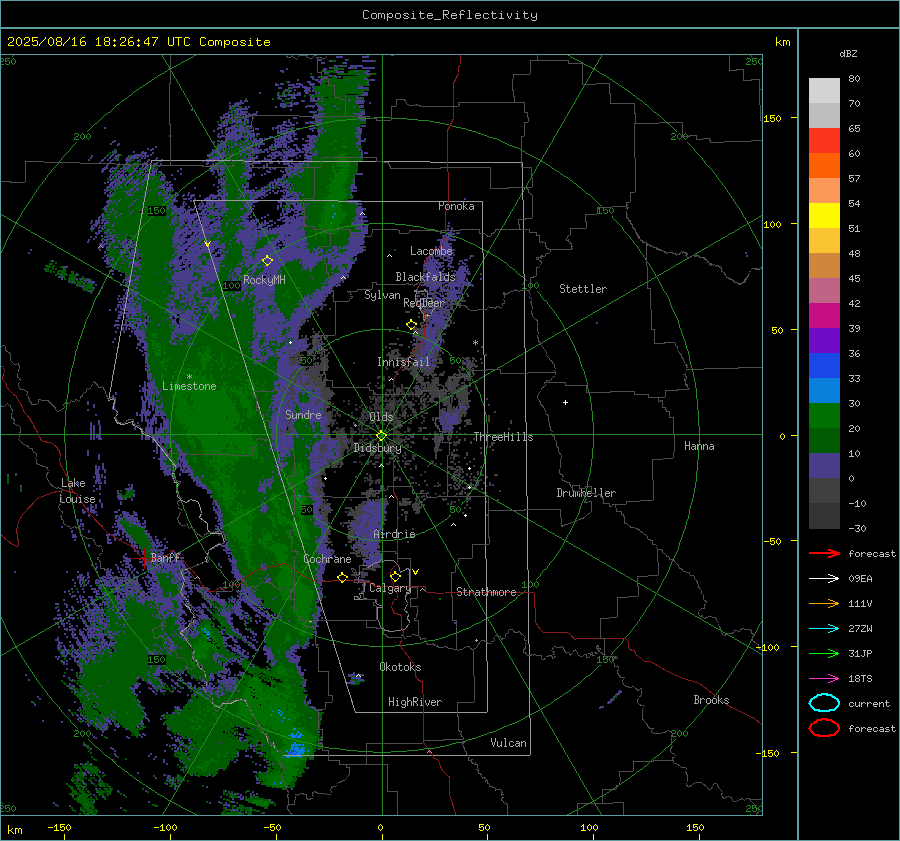Click the red 60–65 dBZ color swatch
900x841 pixels.
[824, 141]
